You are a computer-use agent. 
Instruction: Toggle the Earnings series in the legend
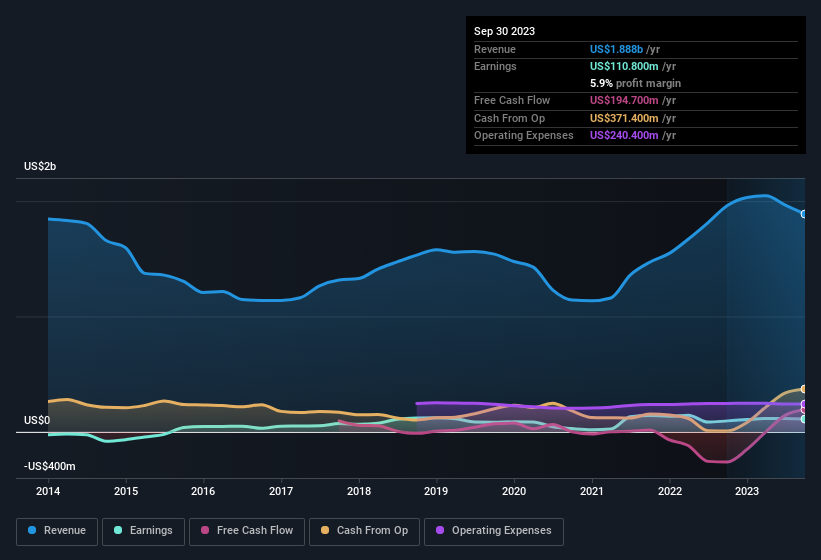142,530
